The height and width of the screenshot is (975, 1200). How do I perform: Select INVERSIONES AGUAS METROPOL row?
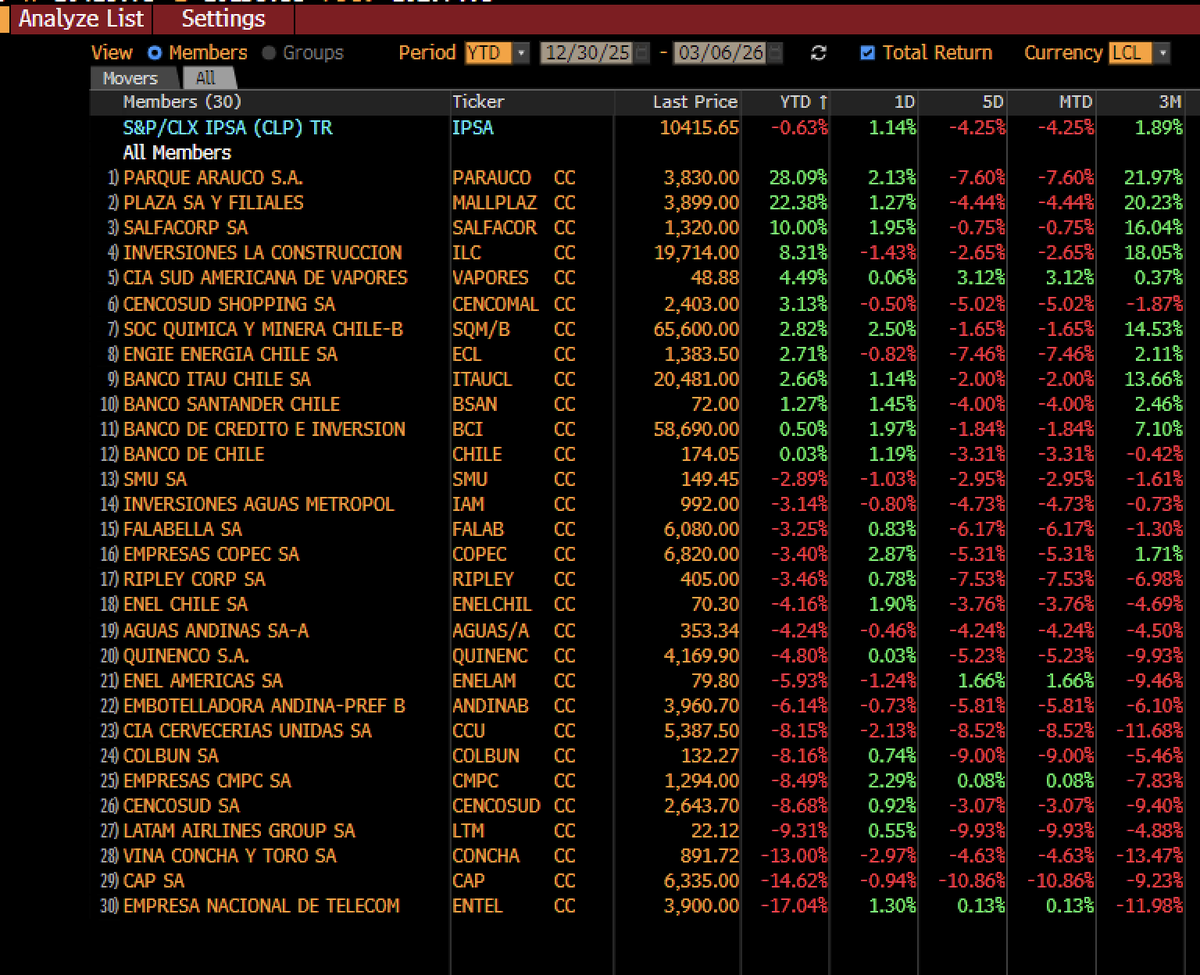coord(638,504)
